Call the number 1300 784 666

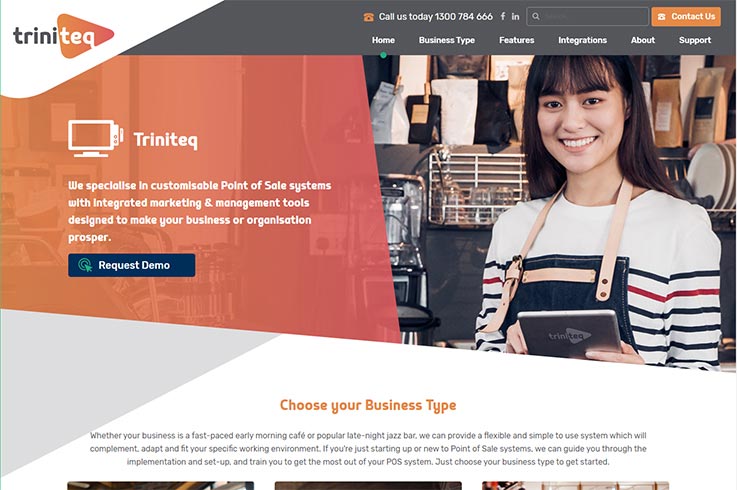463,16
